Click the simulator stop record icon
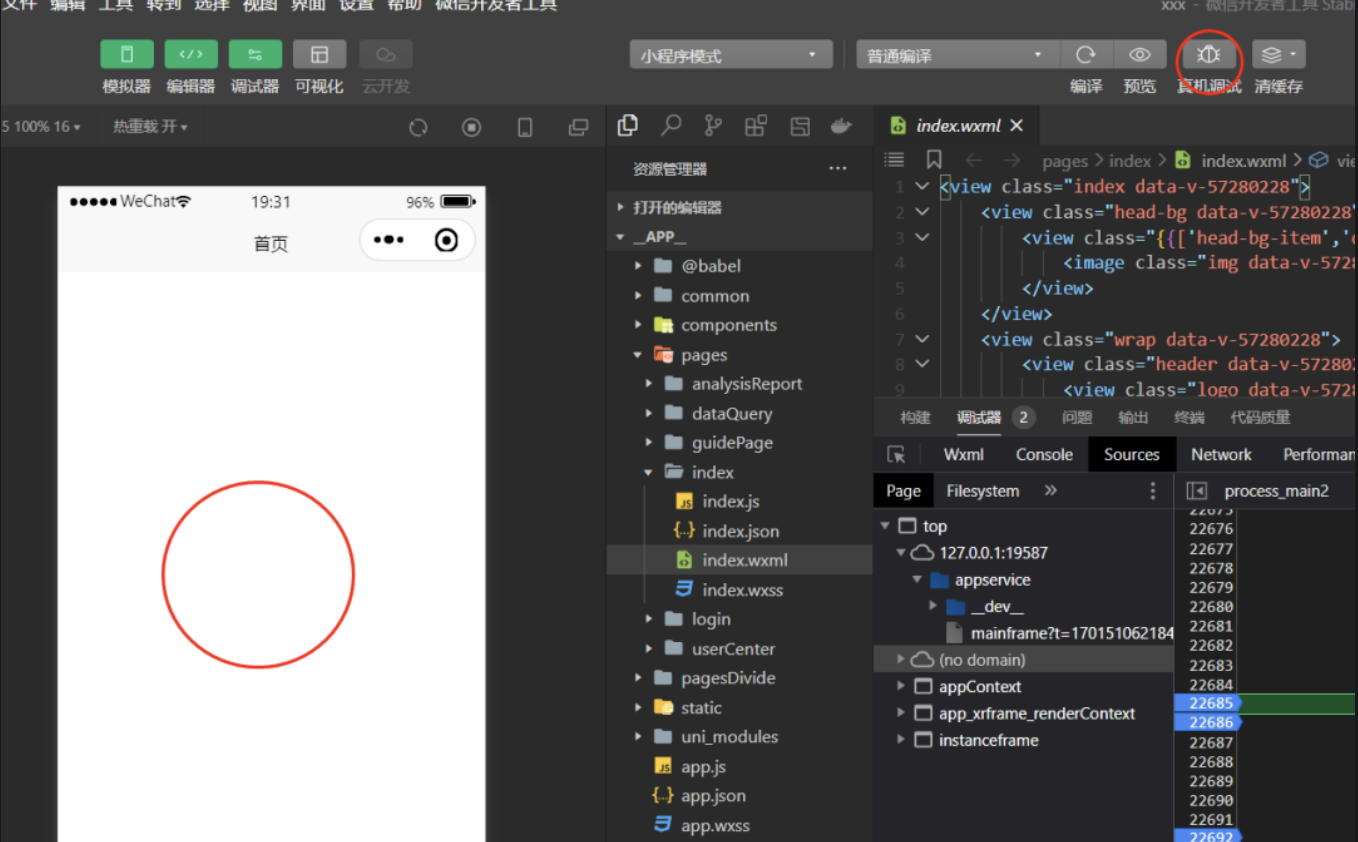This screenshot has width=1358, height=842. coord(471,127)
